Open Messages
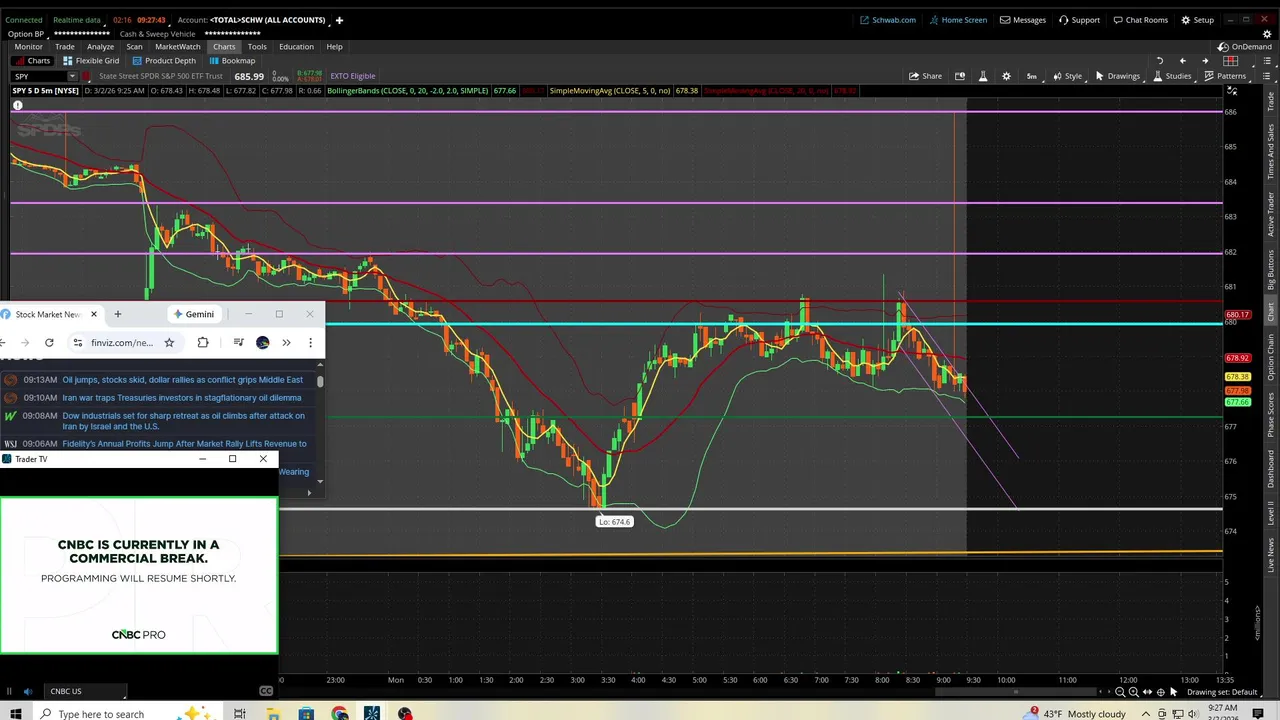Viewport: 1280px width, 720px height. 1023,20
